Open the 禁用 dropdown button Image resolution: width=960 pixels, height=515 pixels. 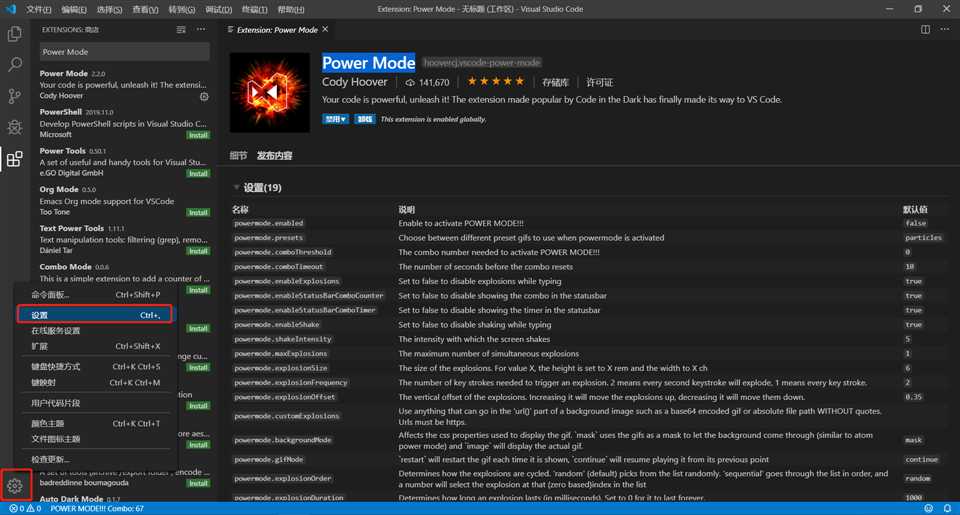pyautogui.click(x=336, y=119)
